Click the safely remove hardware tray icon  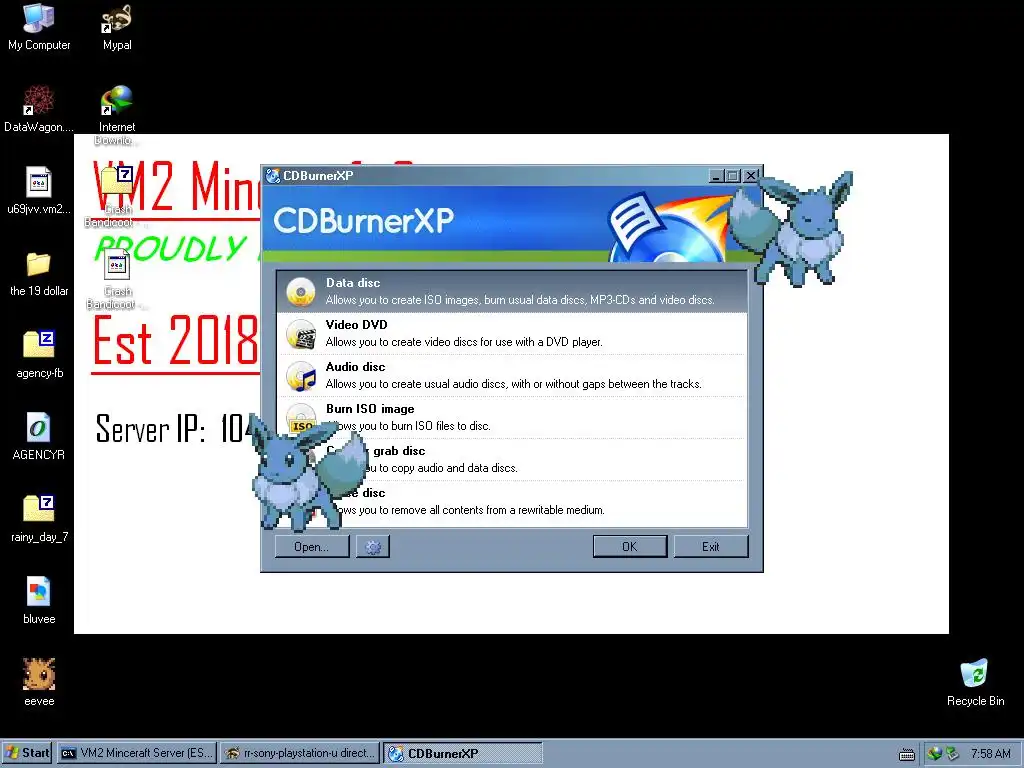[x=952, y=754]
